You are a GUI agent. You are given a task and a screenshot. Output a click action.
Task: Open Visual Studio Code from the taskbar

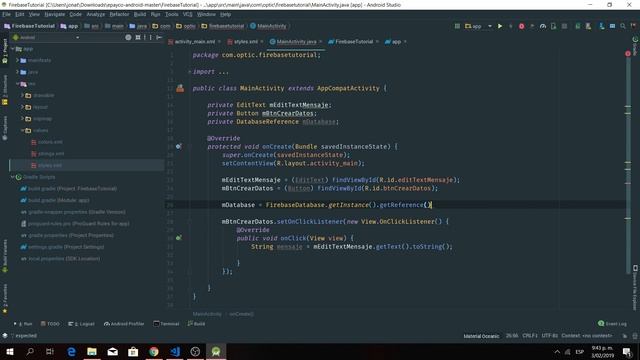[x=175, y=351]
